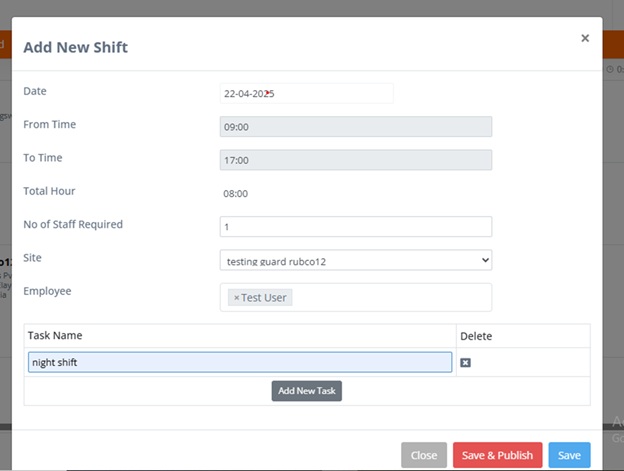Click the Total Hour label
624x471 pixels.
click(49, 191)
